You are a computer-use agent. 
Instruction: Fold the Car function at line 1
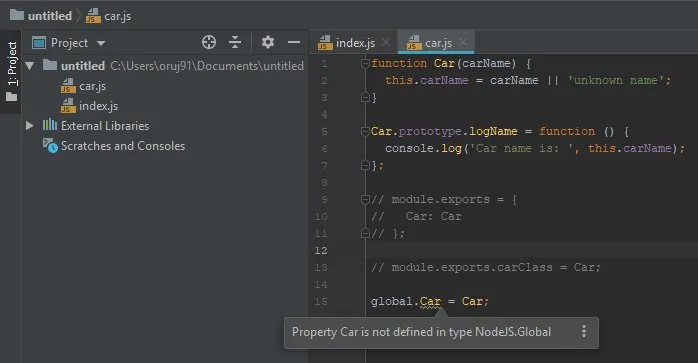tap(365, 64)
